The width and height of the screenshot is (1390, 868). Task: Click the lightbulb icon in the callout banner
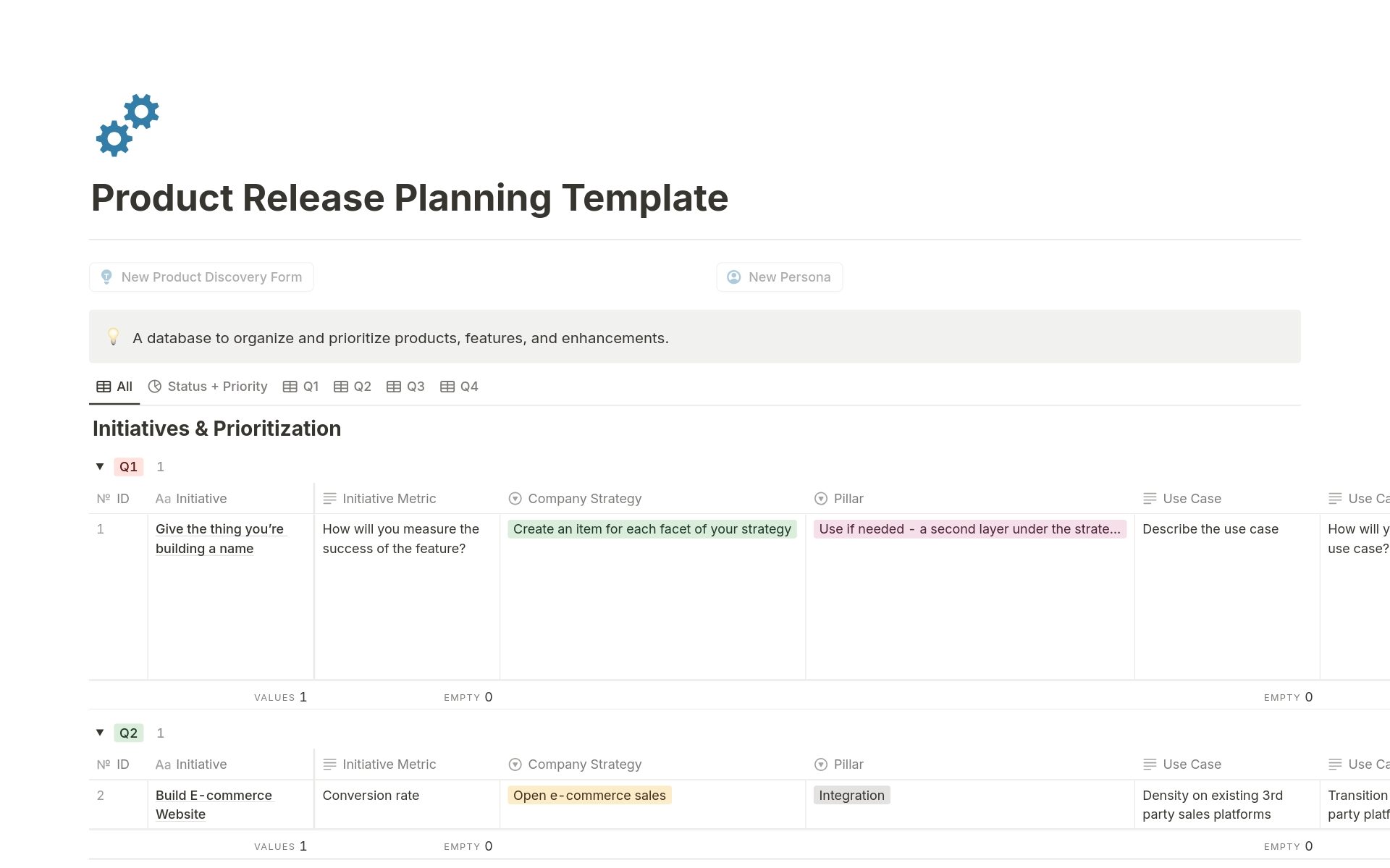tap(114, 337)
